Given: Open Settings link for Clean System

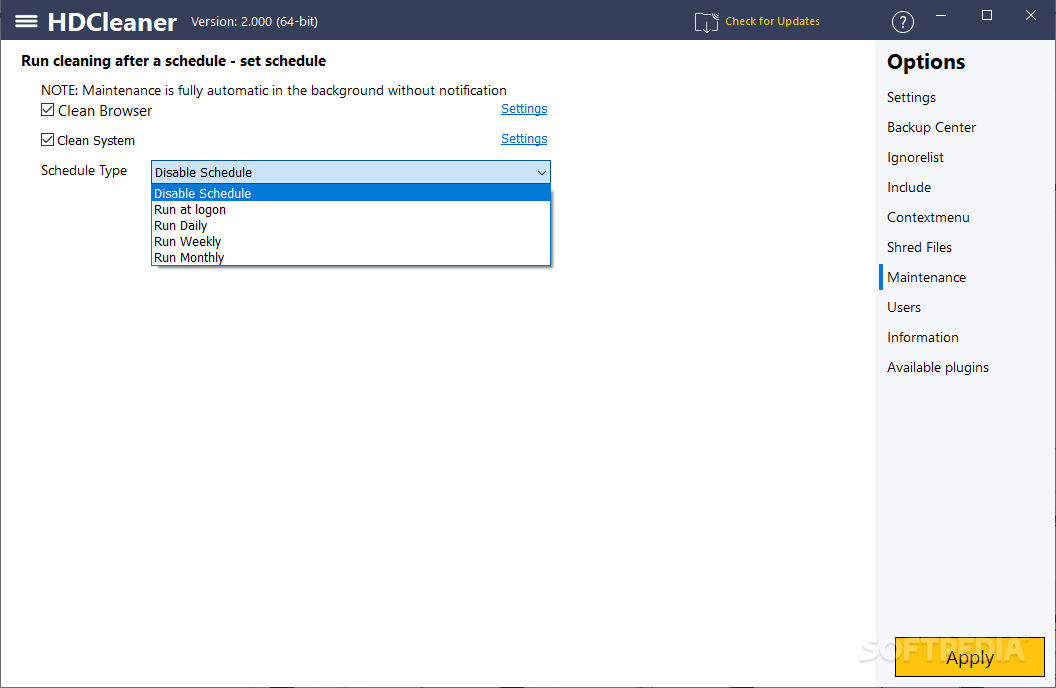Looking at the screenshot, I should (524, 139).
